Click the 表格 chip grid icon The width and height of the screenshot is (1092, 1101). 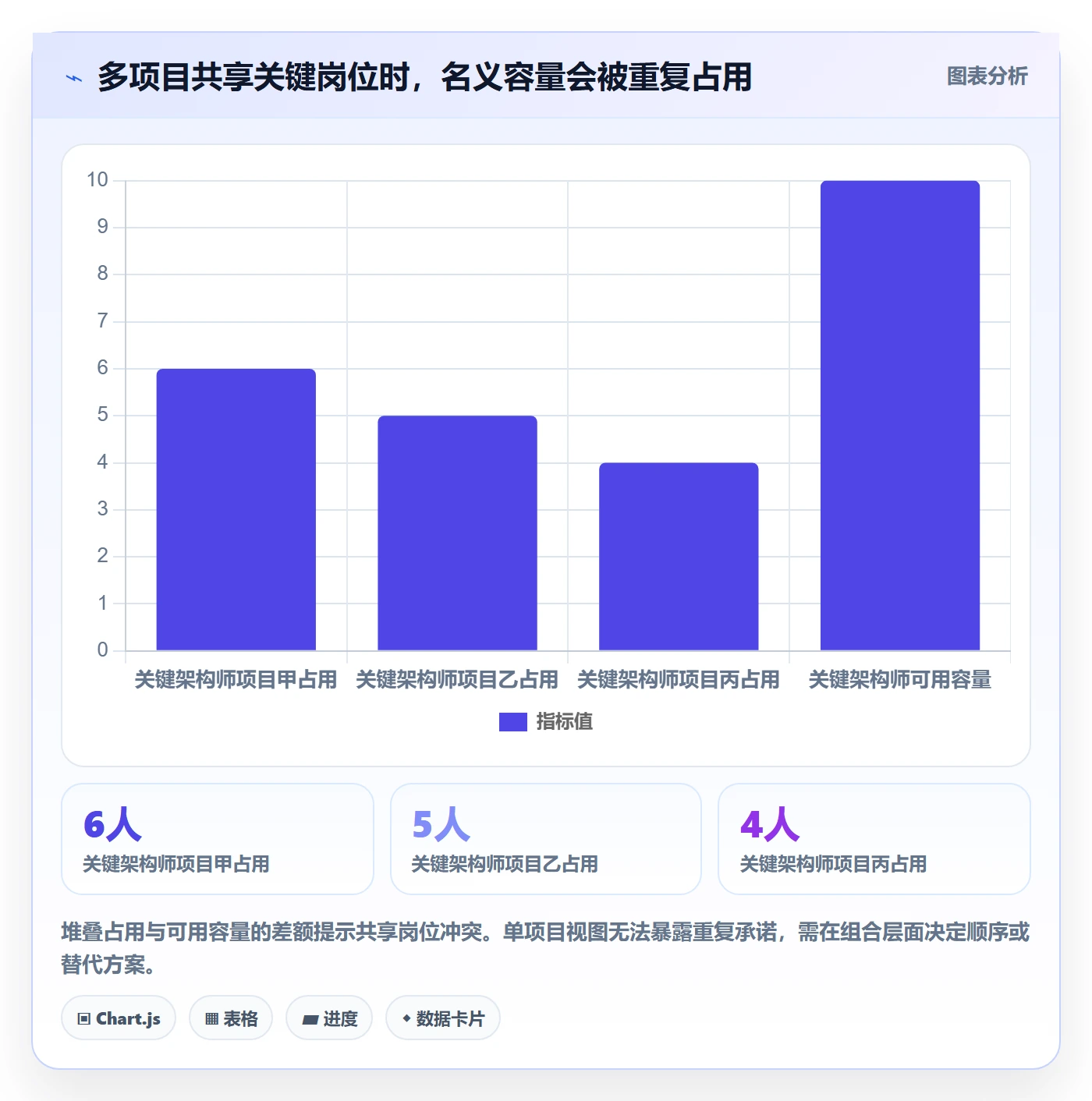(211, 1018)
